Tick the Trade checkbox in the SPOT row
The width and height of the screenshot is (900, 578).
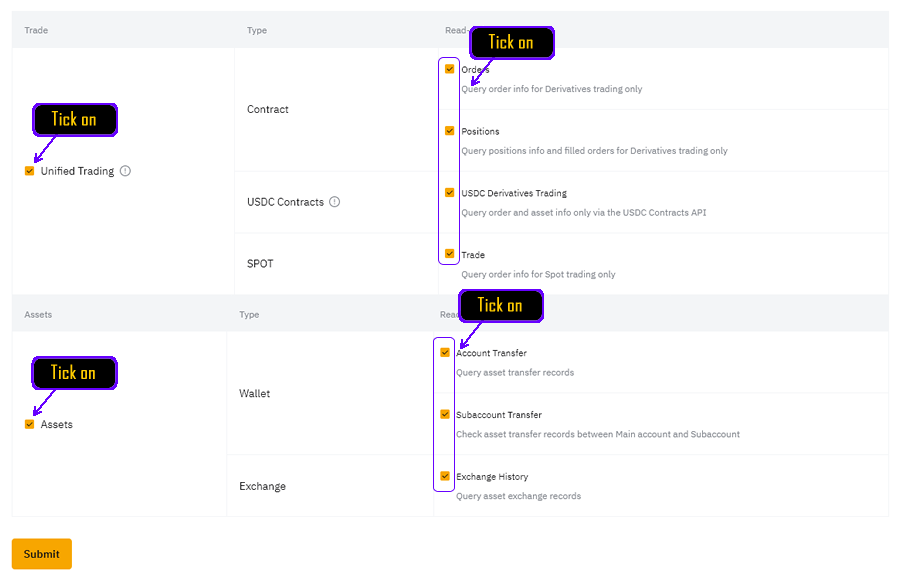pyautogui.click(x=449, y=253)
